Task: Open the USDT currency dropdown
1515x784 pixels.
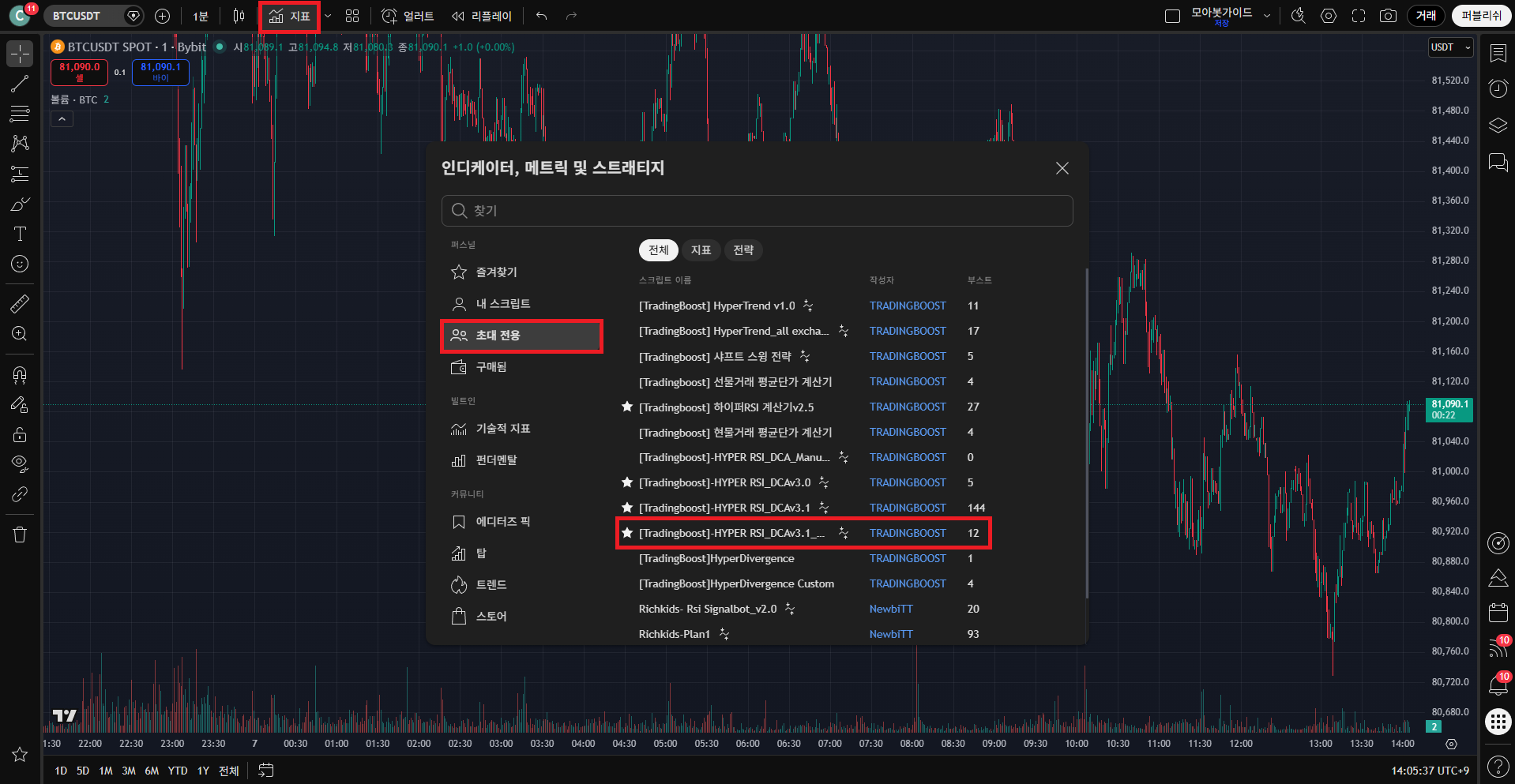Action: pyautogui.click(x=1450, y=47)
